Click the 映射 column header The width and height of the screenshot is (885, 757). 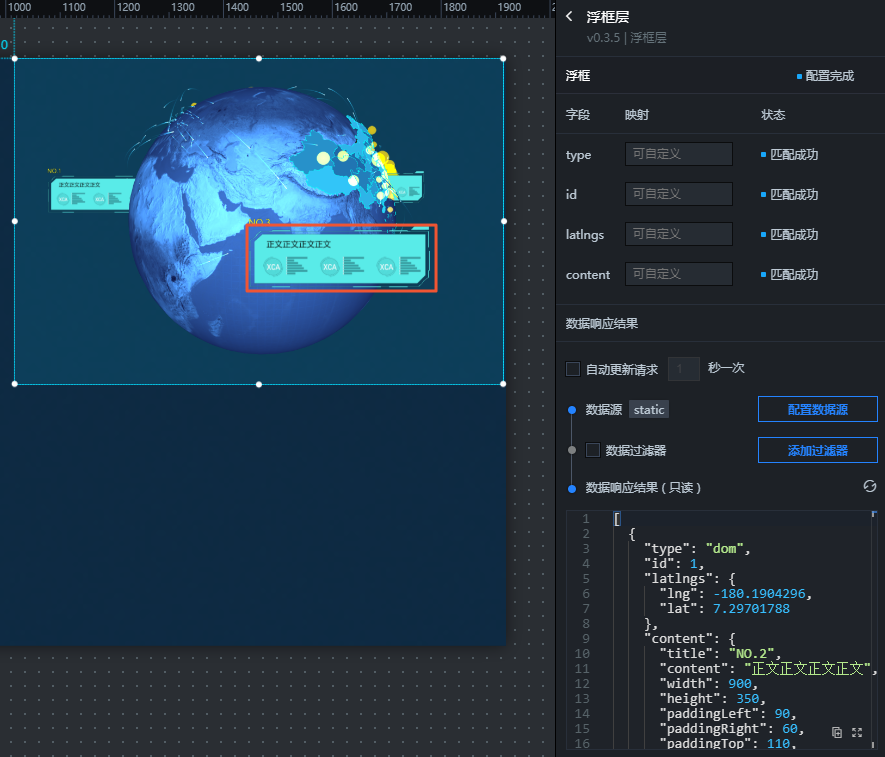(x=637, y=115)
